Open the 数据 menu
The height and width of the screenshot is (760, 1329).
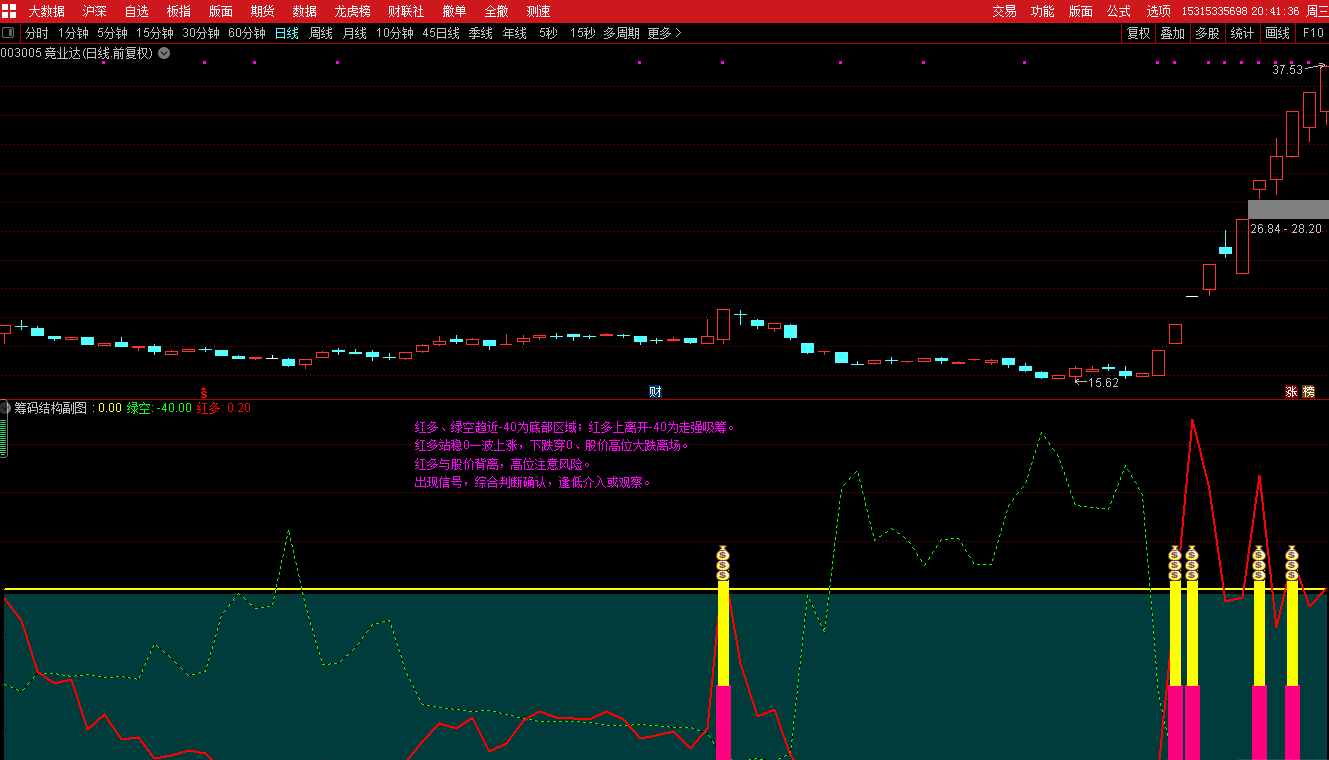[305, 11]
